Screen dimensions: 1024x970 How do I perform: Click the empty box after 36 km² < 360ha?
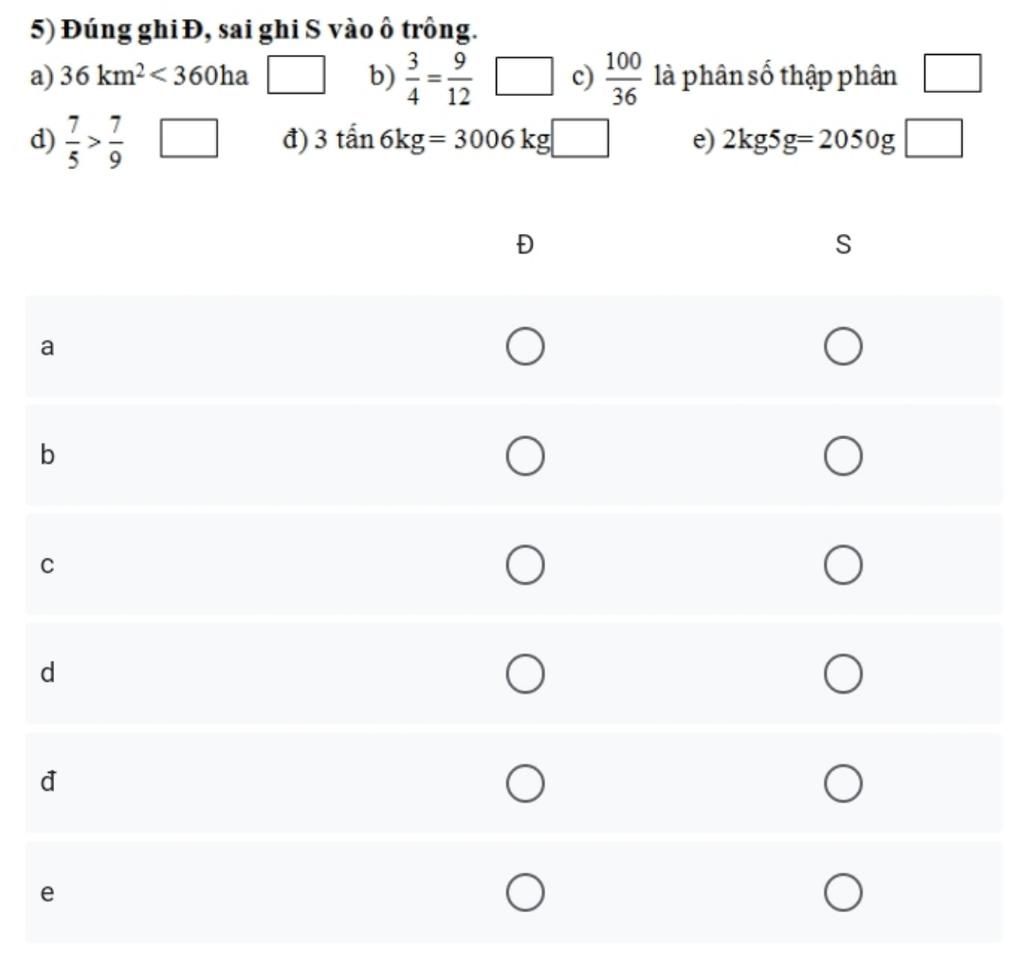pos(296,75)
